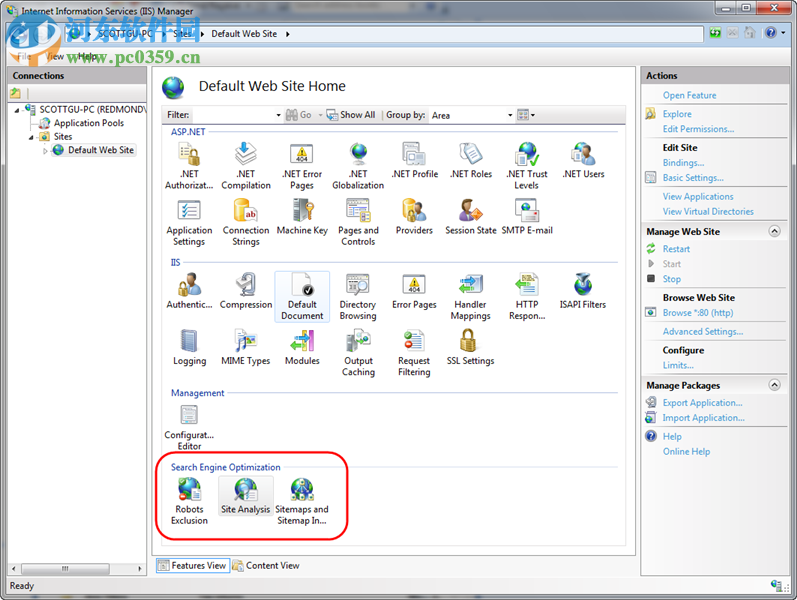Collapse the Manage Web Site section
Screen dimensions: 797x600
(774, 231)
